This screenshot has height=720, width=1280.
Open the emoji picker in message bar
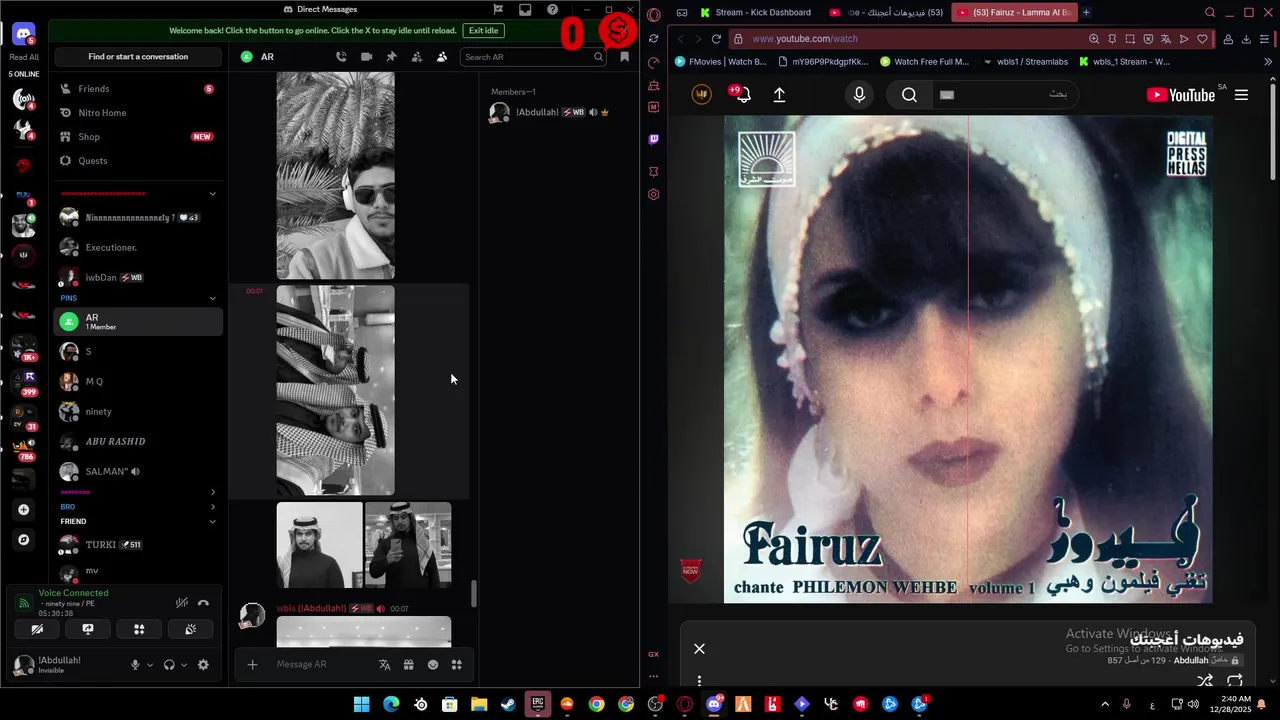[432, 664]
